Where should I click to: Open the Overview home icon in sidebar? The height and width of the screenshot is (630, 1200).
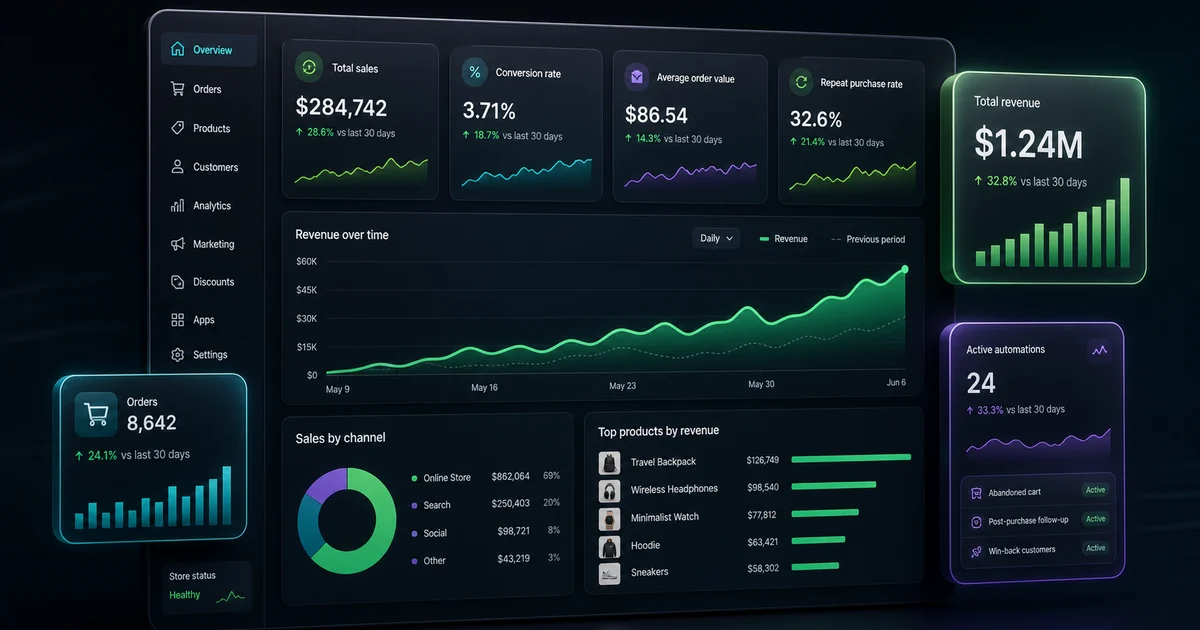pyautogui.click(x=177, y=49)
